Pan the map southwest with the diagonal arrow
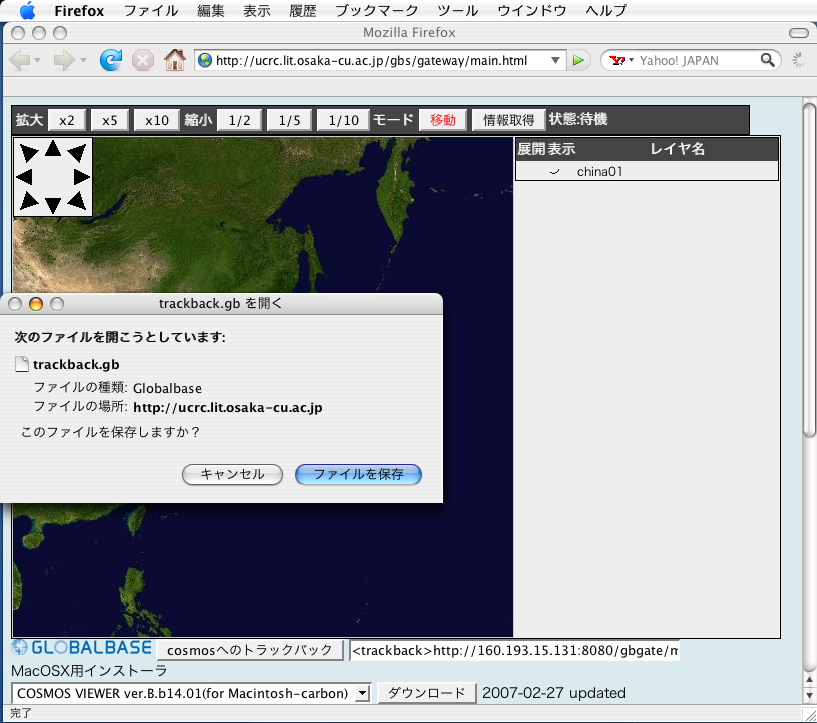817x723 pixels. pyautogui.click(x=29, y=201)
